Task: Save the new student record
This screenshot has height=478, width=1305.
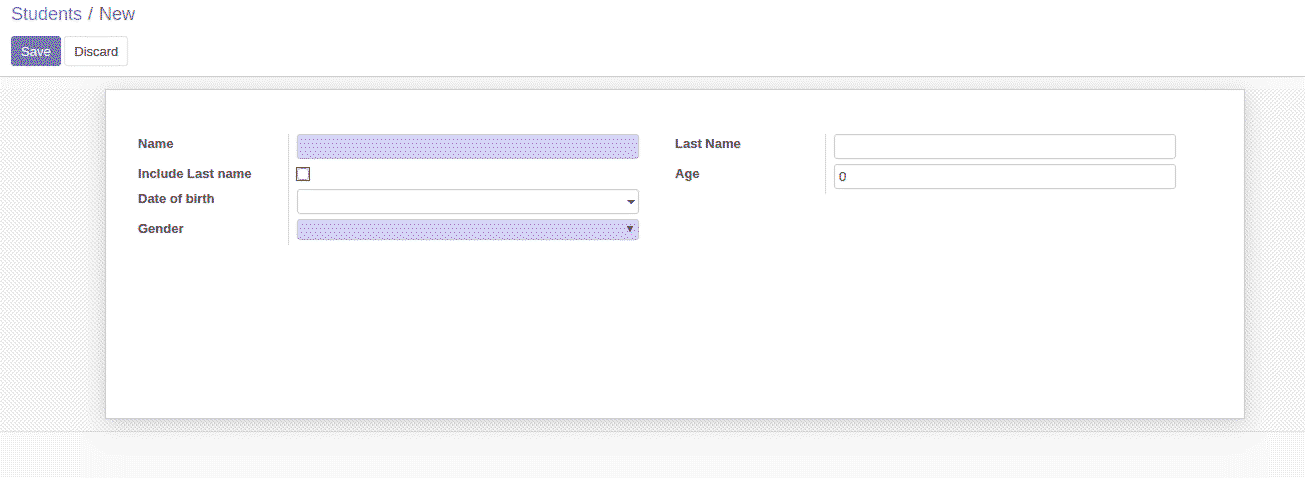Action: [36, 51]
